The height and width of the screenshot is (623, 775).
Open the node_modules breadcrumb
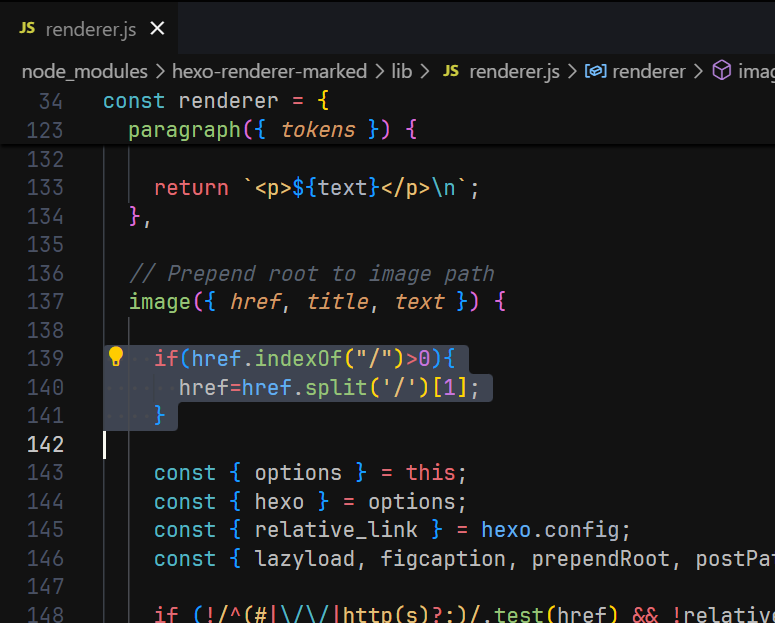[84, 71]
